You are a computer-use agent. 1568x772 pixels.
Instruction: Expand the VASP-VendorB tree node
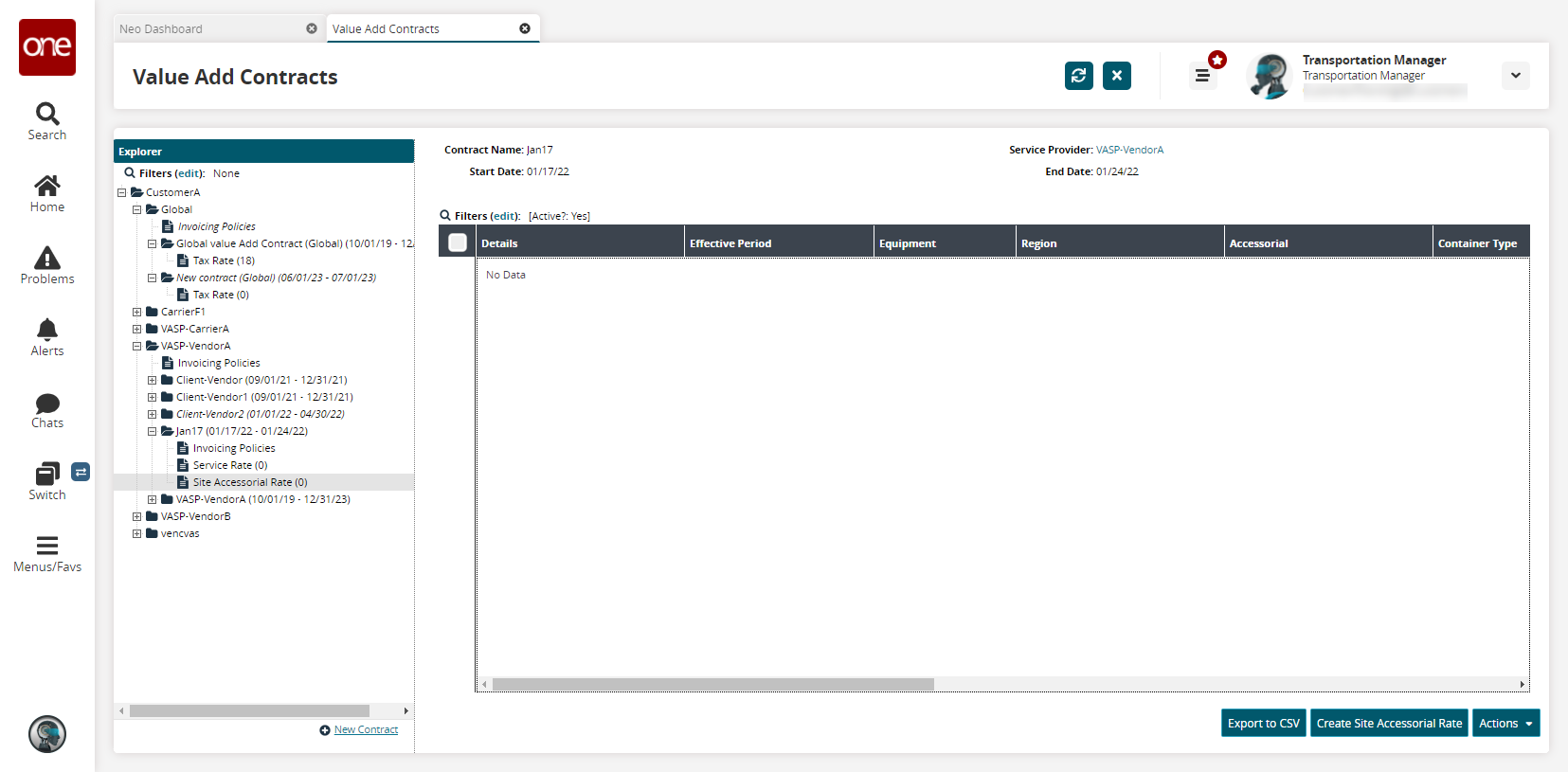pyautogui.click(x=136, y=516)
